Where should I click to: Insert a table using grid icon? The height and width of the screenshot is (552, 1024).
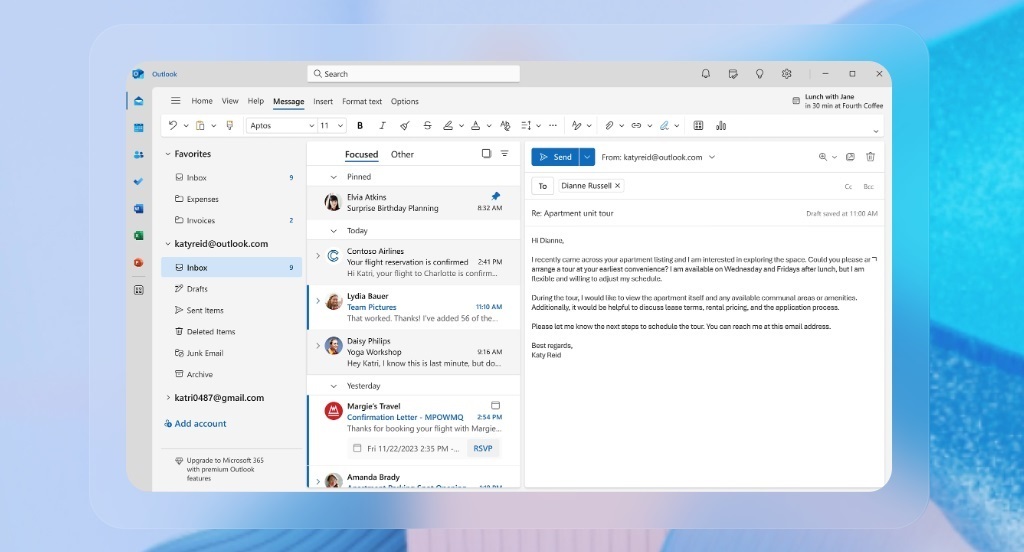tap(698, 126)
